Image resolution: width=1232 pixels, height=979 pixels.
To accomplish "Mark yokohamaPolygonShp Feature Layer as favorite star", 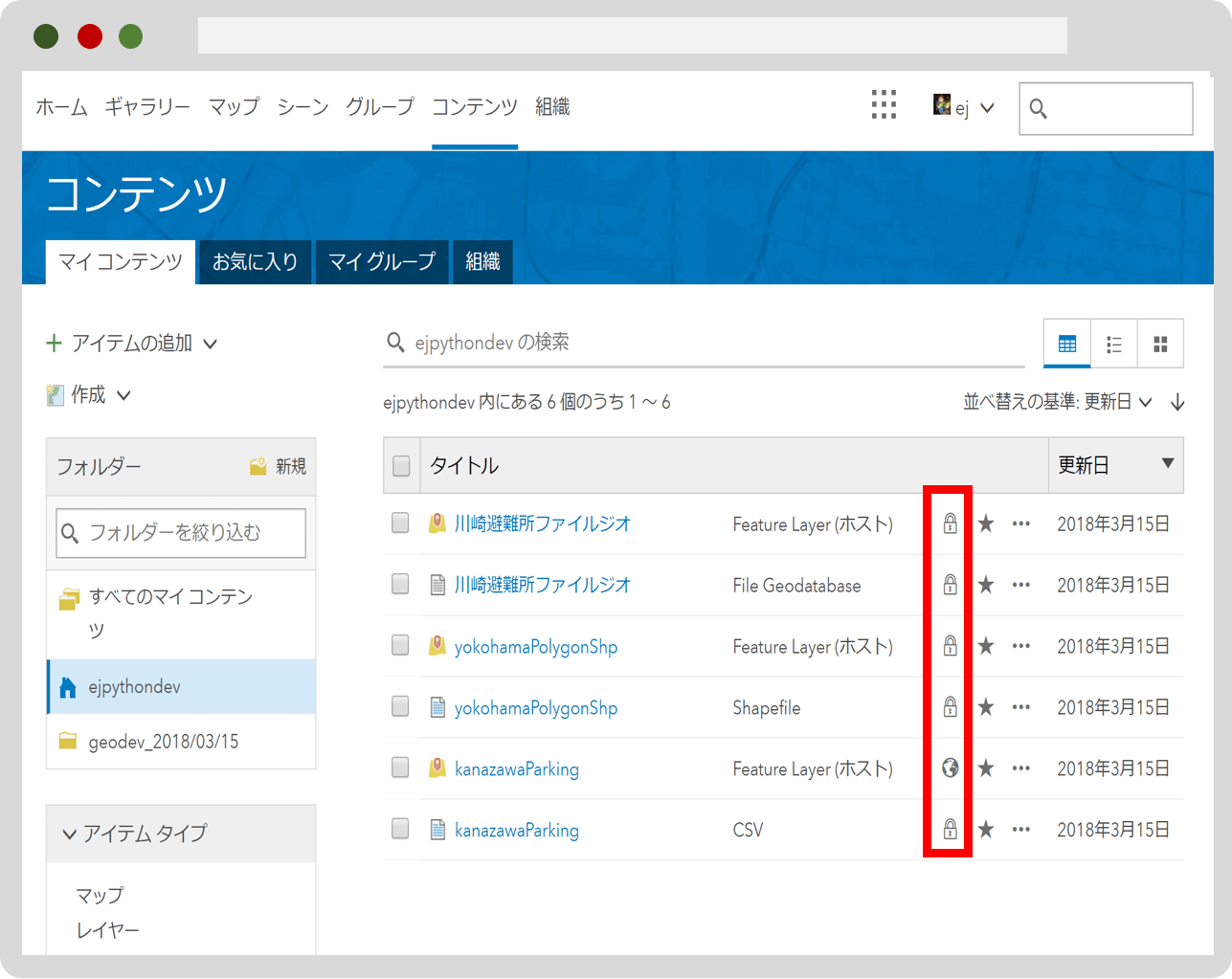I will coord(985,646).
